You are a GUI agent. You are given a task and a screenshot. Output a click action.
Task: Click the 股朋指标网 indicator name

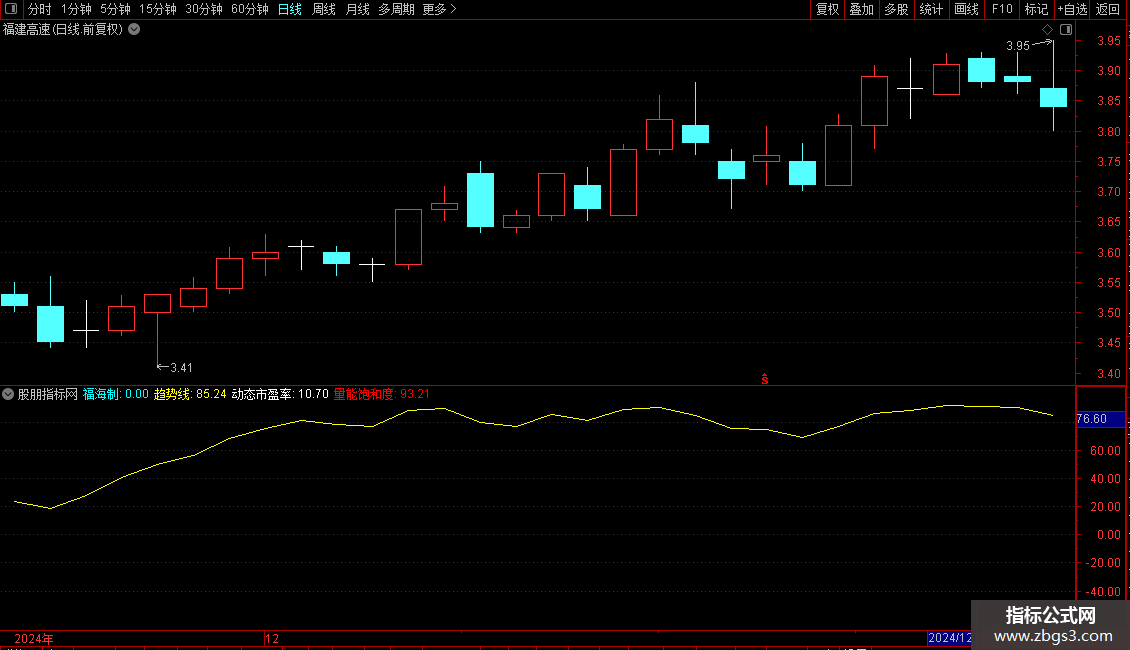point(48,394)
